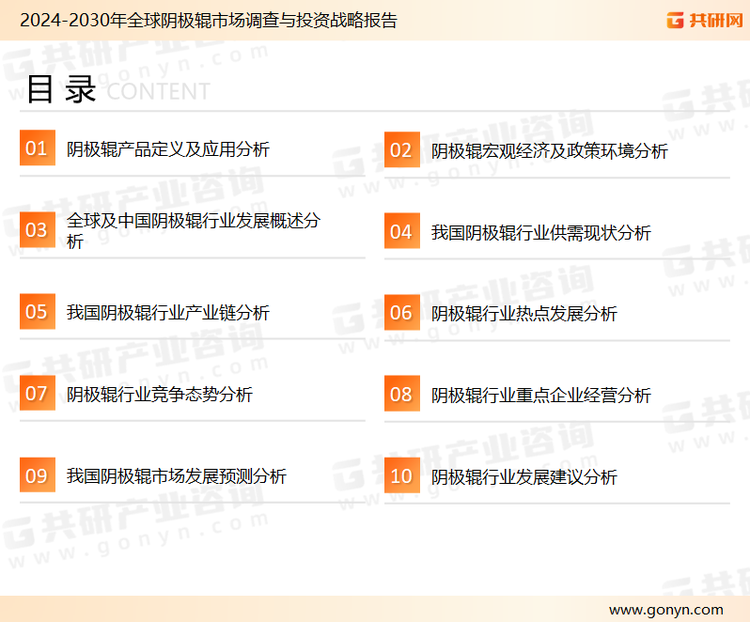Open chapter 阴极辊行业发展建议分析
The height and width of the screenshot is (622, 750).
click(x=524, y=478)
